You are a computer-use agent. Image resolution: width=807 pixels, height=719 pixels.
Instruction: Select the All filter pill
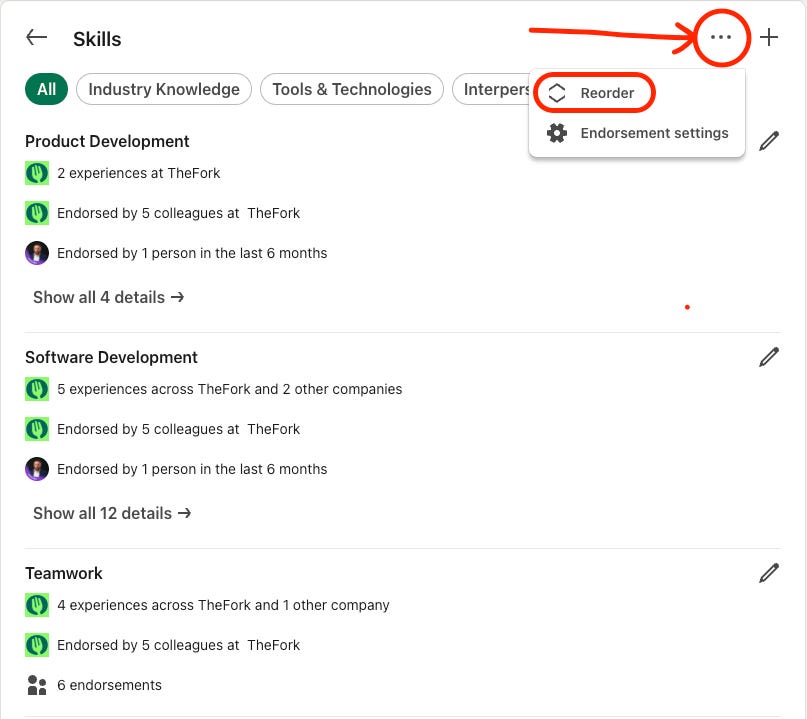click(46, 89)
